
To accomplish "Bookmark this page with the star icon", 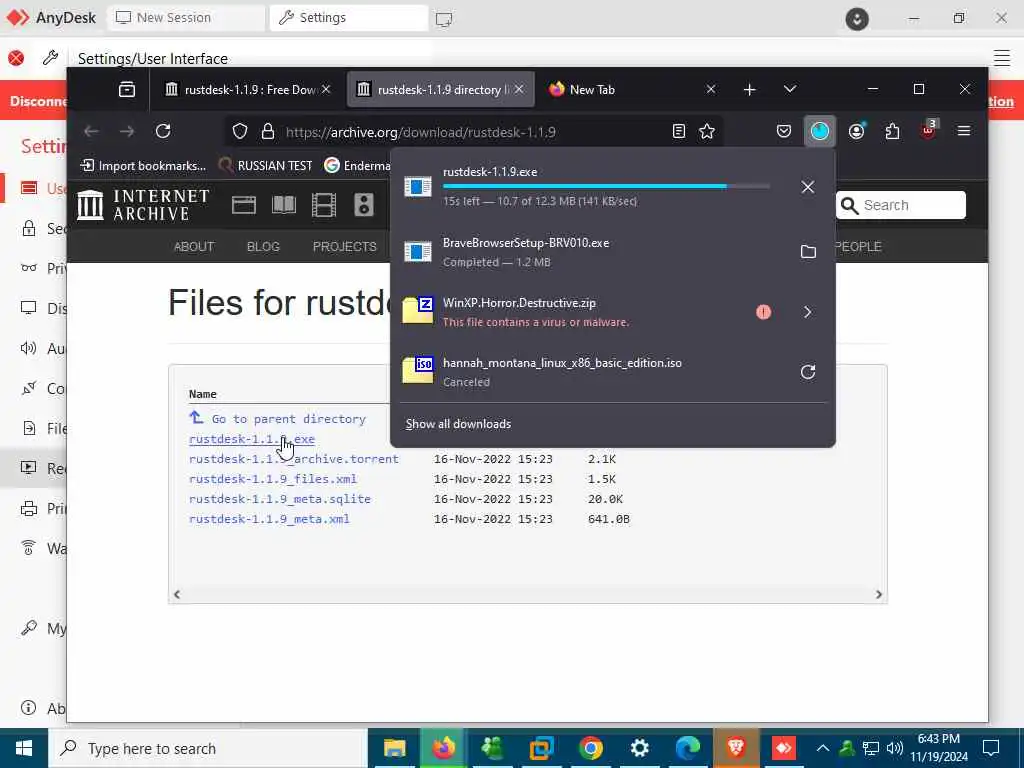I will point(707,131).
